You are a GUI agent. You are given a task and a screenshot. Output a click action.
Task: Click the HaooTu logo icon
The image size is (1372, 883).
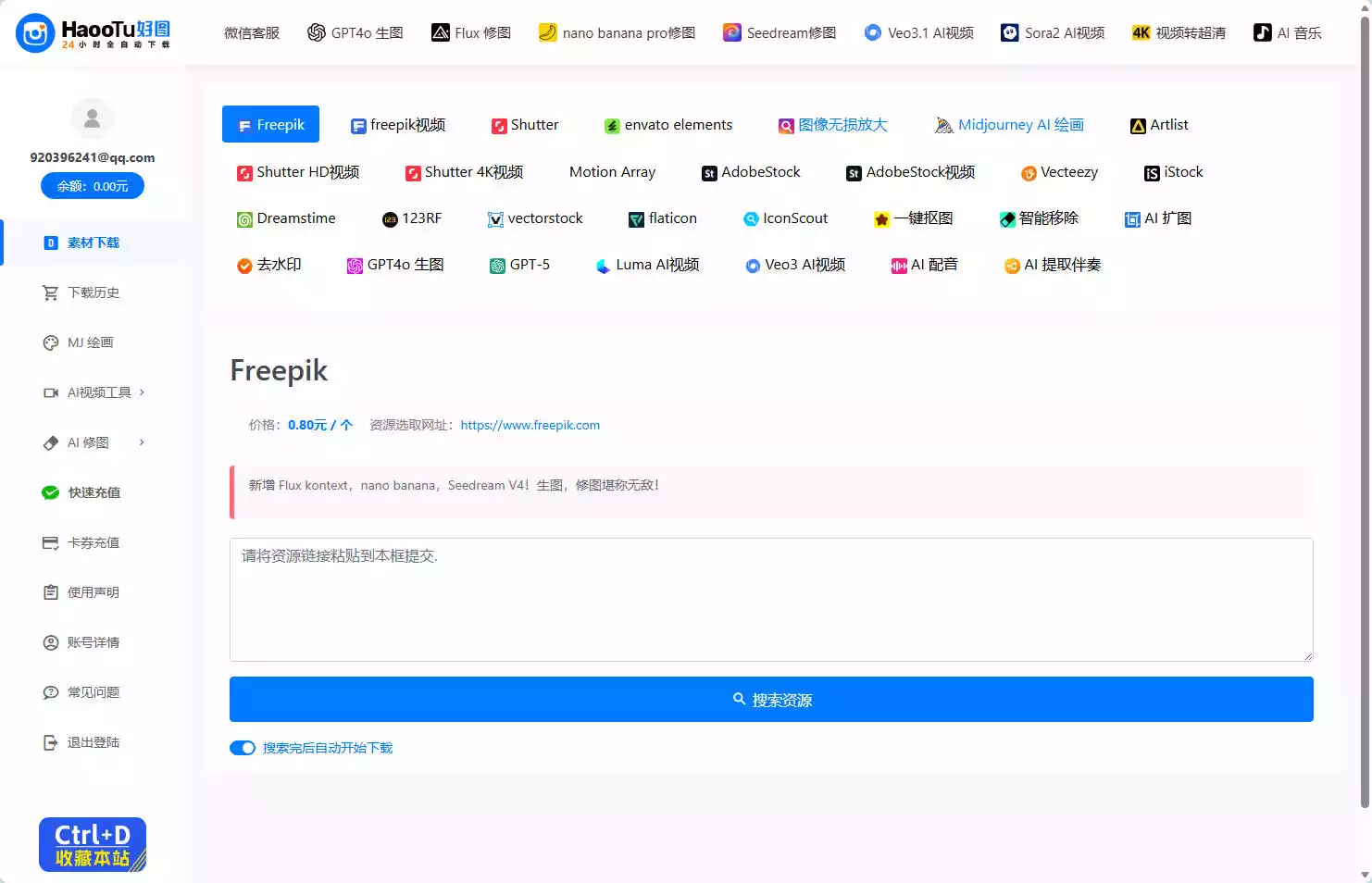[35, 33]
